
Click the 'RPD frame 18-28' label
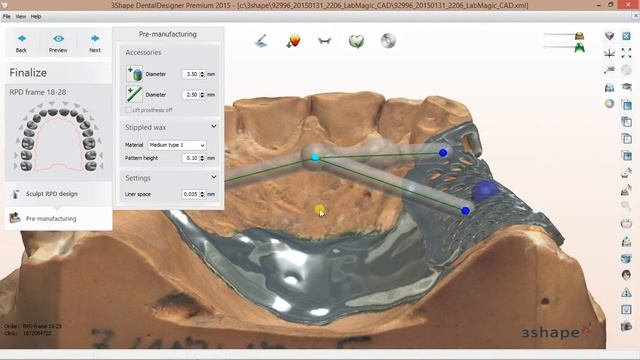point(38,92)
